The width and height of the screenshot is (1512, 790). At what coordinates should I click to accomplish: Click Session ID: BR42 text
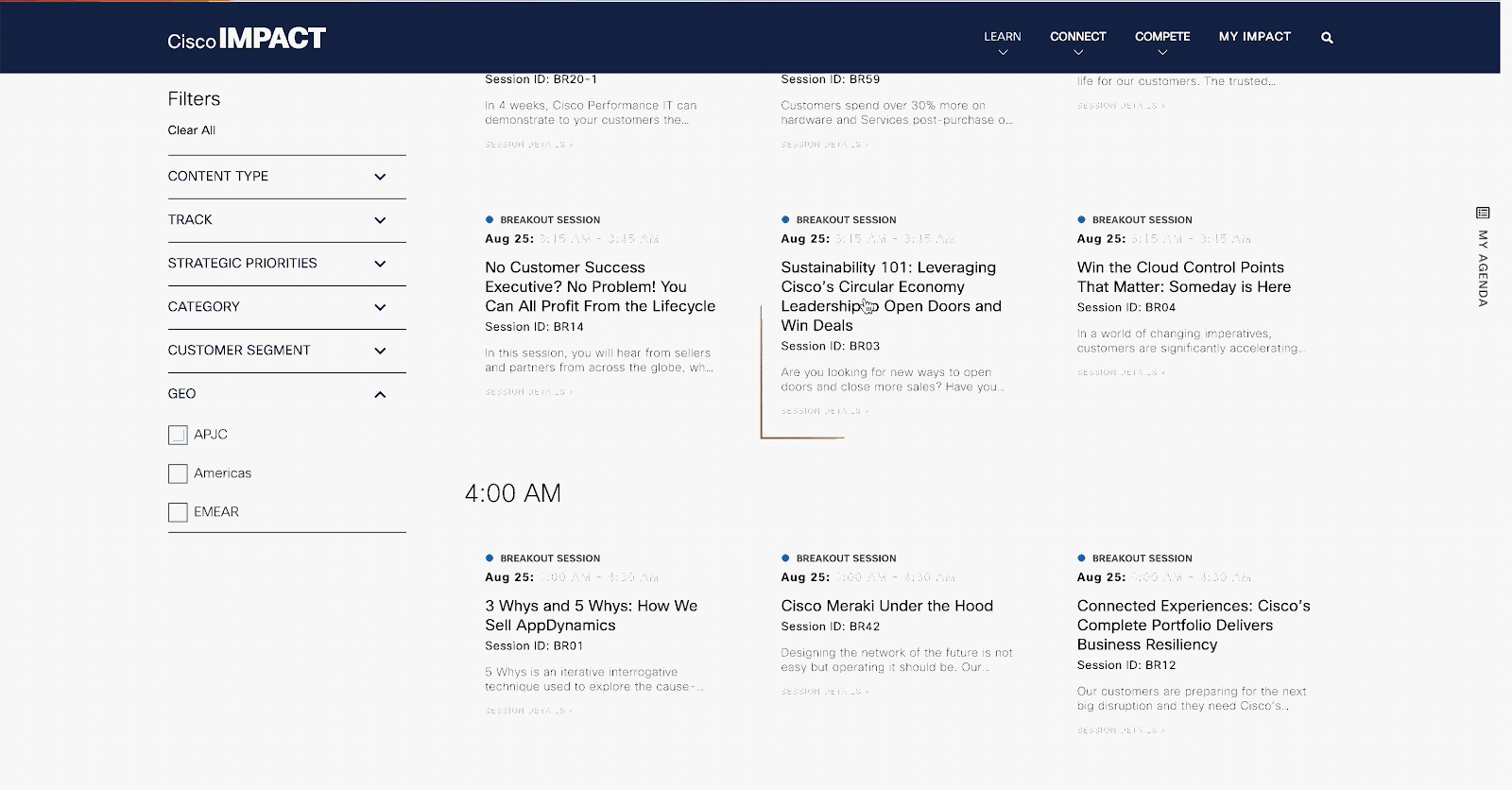click(x=831, y=627)
